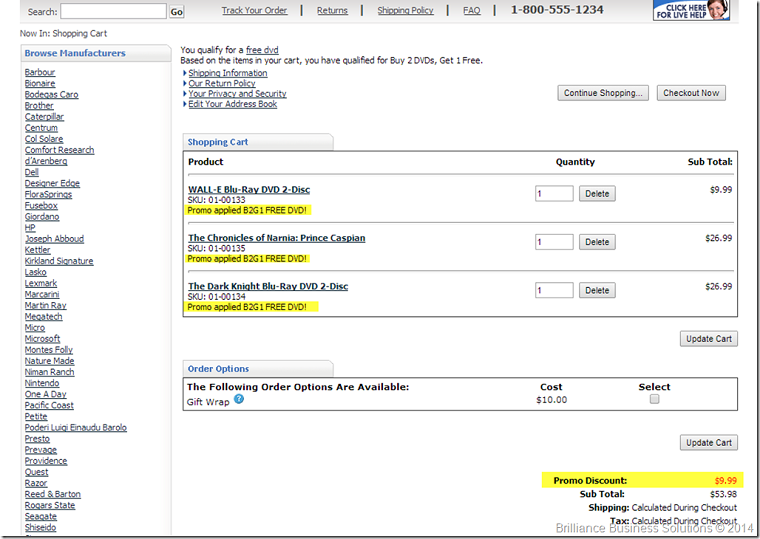Open the Brother manufacturer link
This screenshot has height=539, width=760.
39,106
